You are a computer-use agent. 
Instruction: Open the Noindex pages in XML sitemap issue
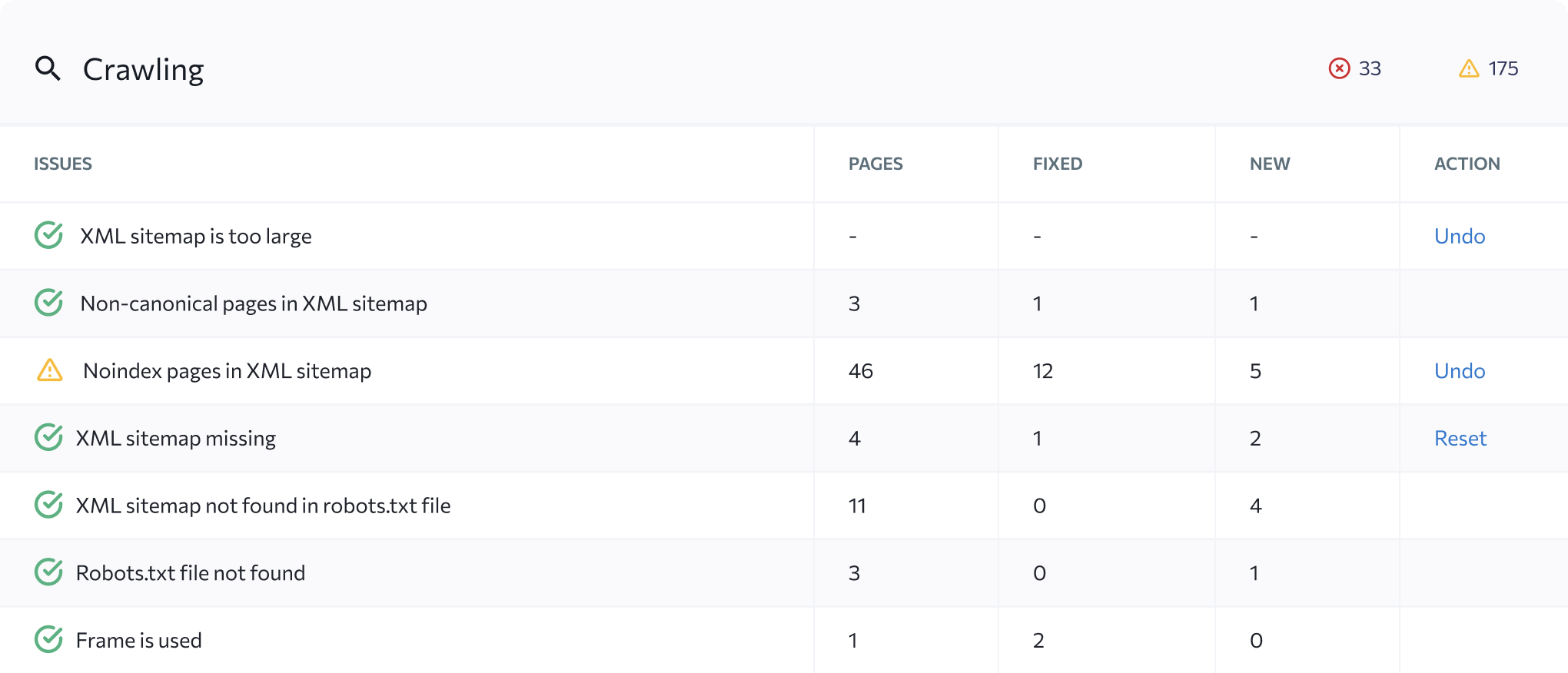pyautogui.click(x=228, y=371)
